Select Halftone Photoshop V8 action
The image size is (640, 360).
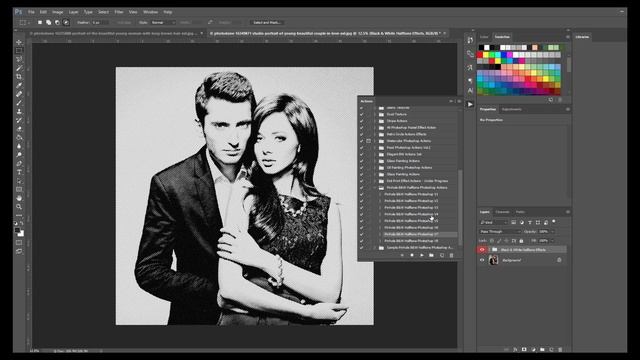(411, 241)
